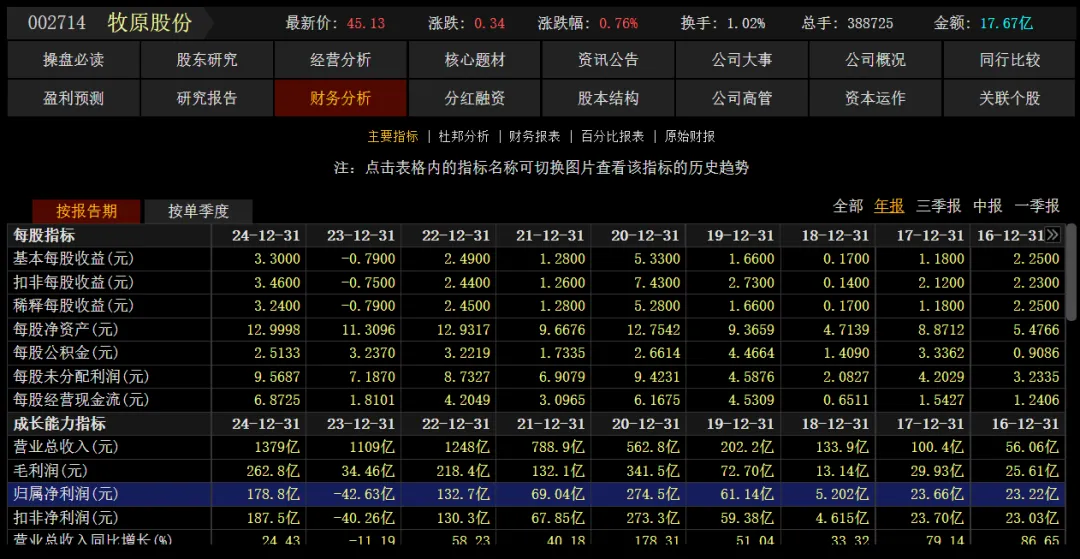
Task: Show trend for 每股净资产(元)
Action: [66, 330]
